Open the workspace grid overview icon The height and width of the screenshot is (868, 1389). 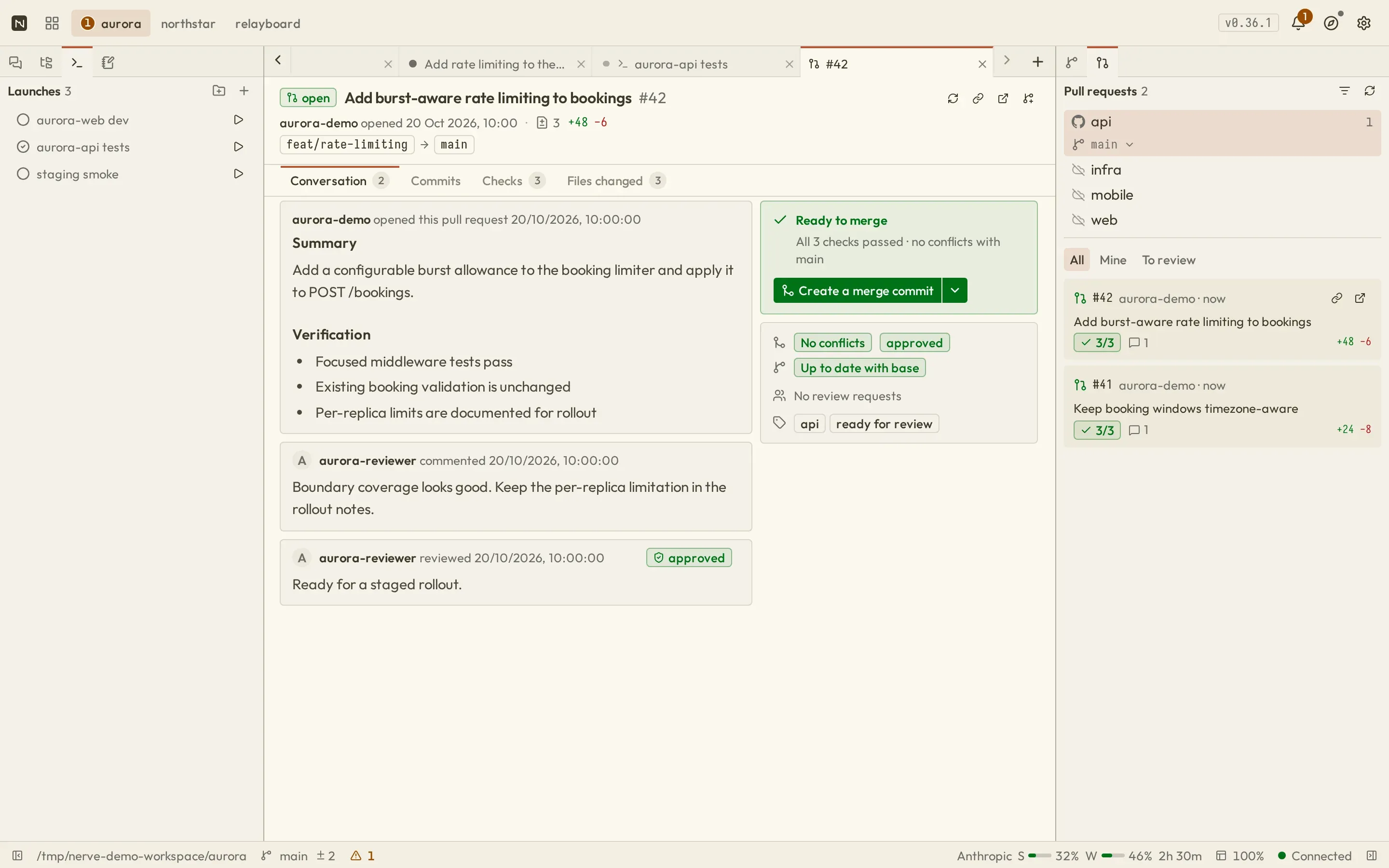tap(52, 23)
